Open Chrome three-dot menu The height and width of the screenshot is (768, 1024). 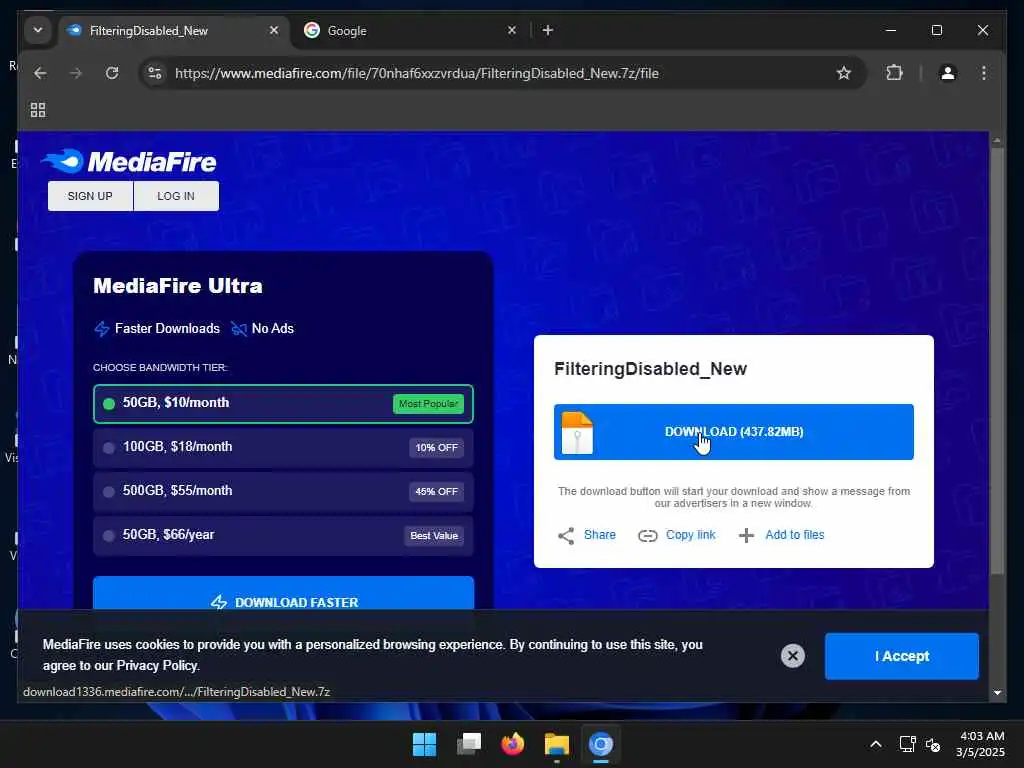tap(984, 73)
